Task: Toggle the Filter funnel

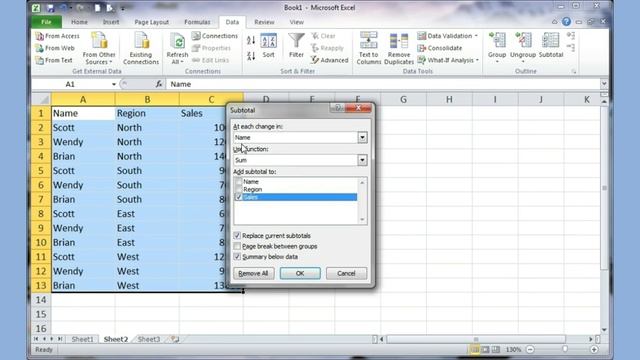Action: [x=296, y=46]
